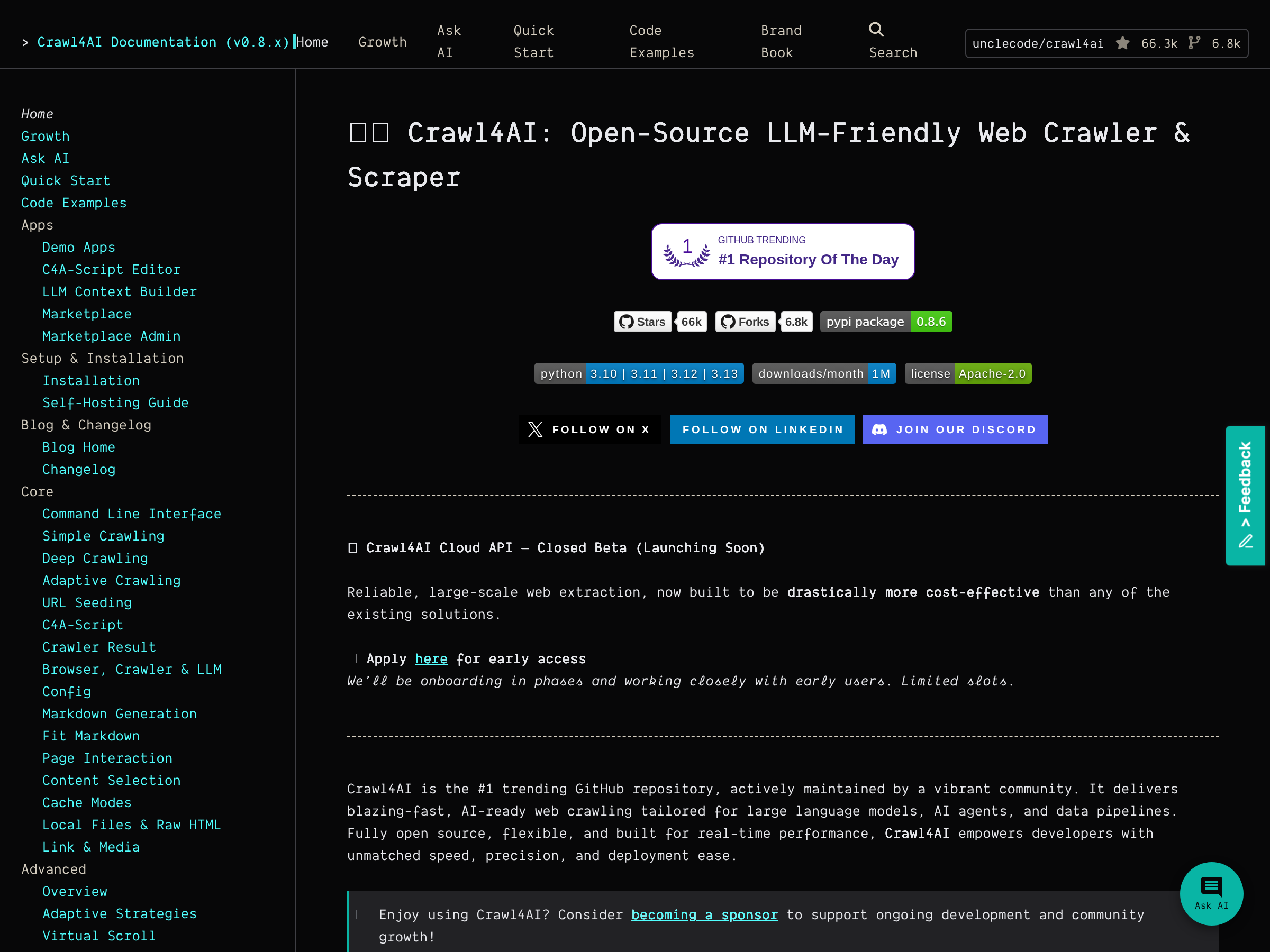Image resolution: width=1270 pixels, height=952 pixels.
Task: Open Quick Start in top navigation
Action: coord(534,41)
